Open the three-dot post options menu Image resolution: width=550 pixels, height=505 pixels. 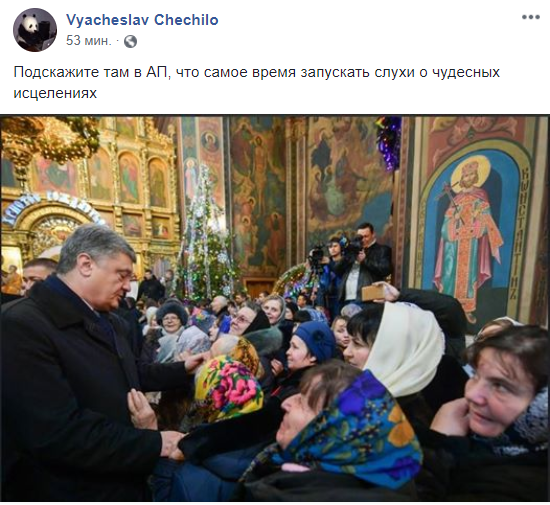point(530,17)
